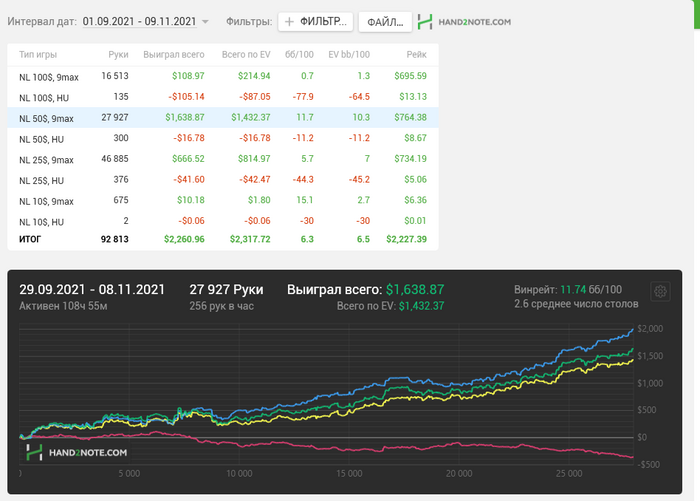The image size is (700, 501).
Task: Click Hand2Note watermark inside the graph
Action: (x=75, y=453)
